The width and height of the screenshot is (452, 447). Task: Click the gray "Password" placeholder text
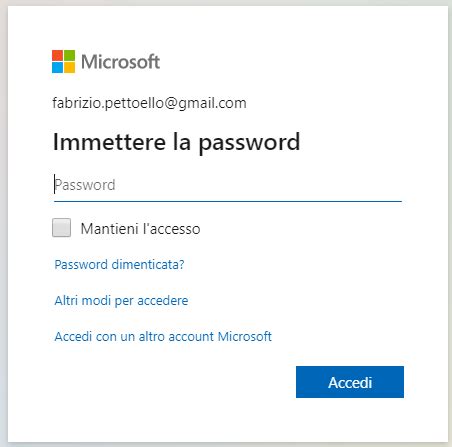[x=85, y=185]
